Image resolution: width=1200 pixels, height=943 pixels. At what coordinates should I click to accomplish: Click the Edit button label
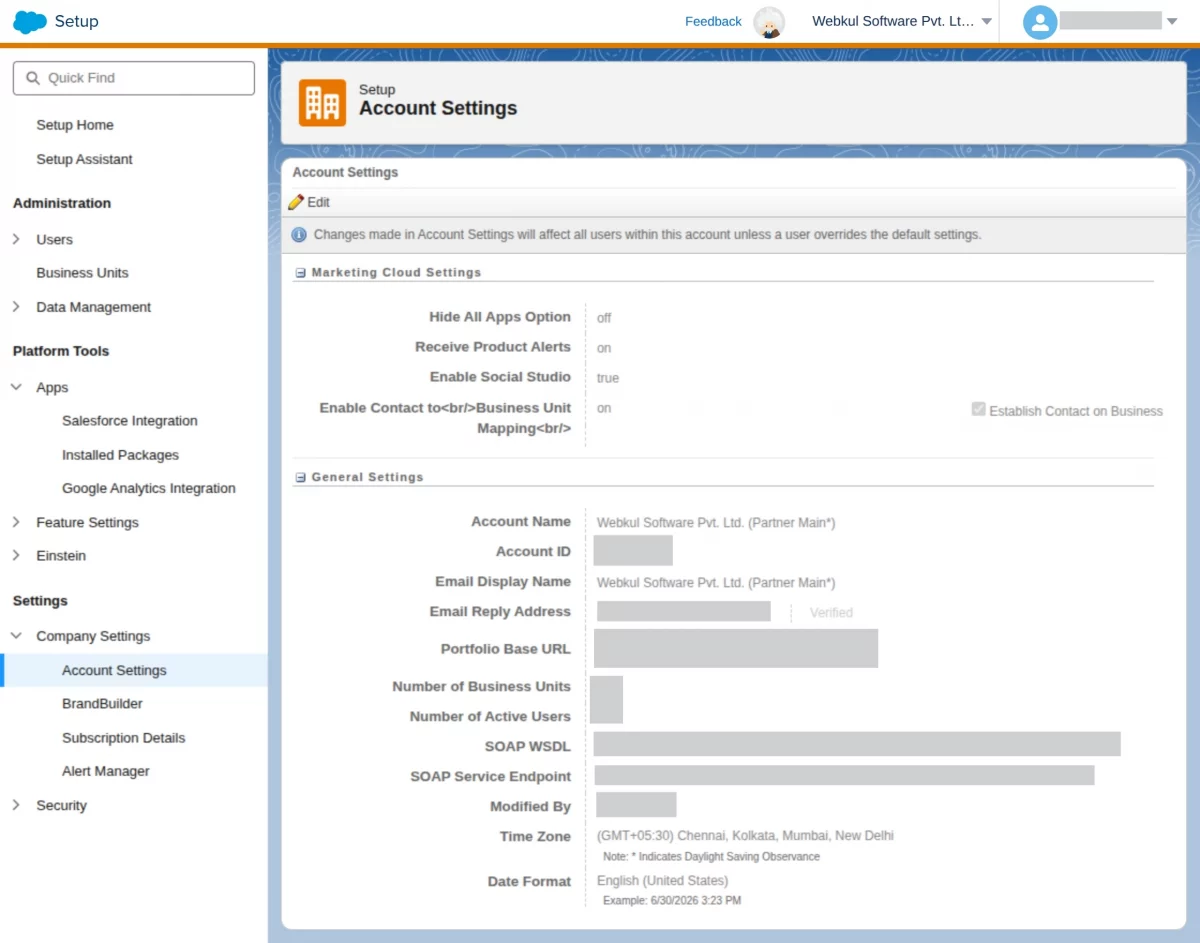coord(318,202)
